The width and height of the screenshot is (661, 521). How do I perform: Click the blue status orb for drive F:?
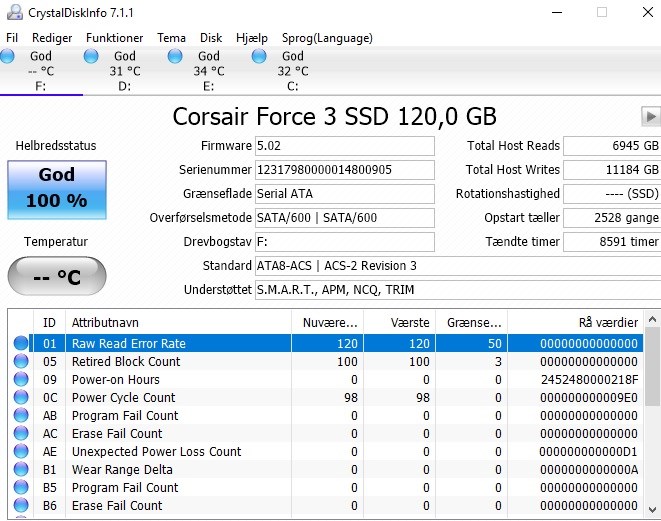pos(7,56)
